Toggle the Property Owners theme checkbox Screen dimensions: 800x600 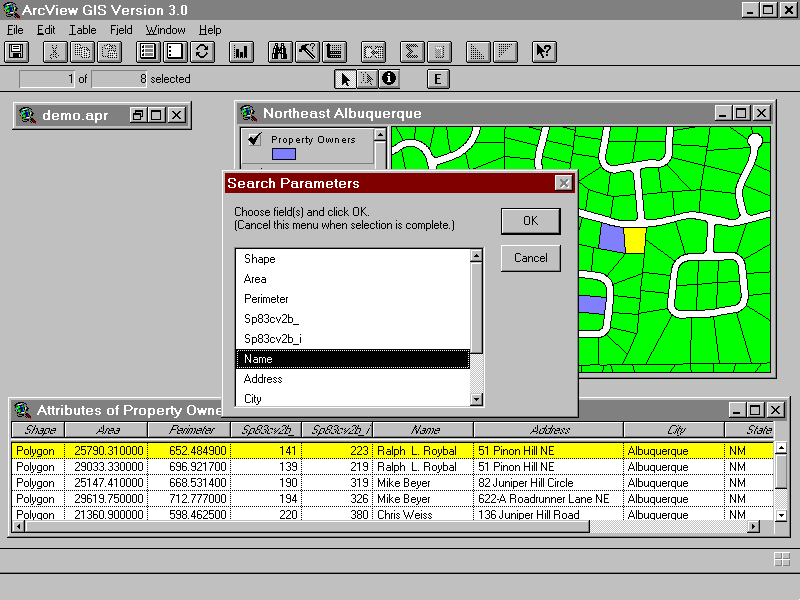coord(254,139)
